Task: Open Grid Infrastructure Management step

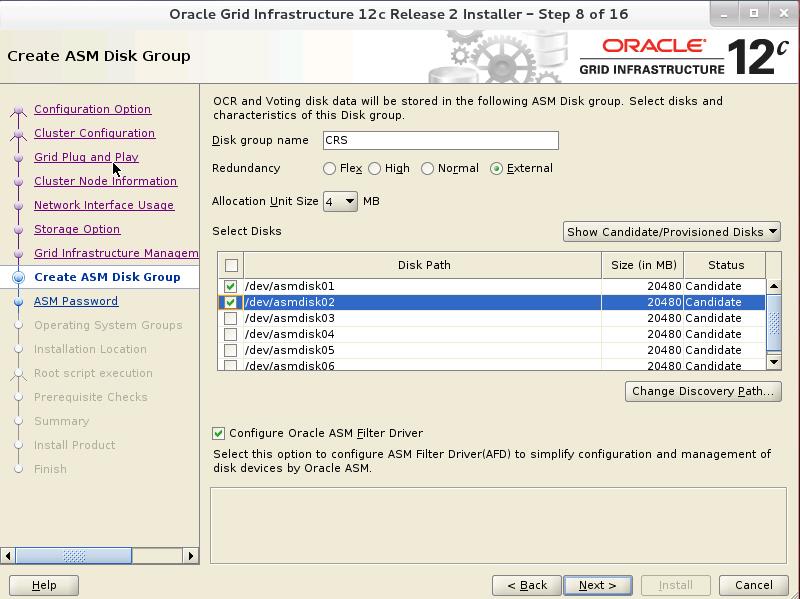Action: [116, 253]
